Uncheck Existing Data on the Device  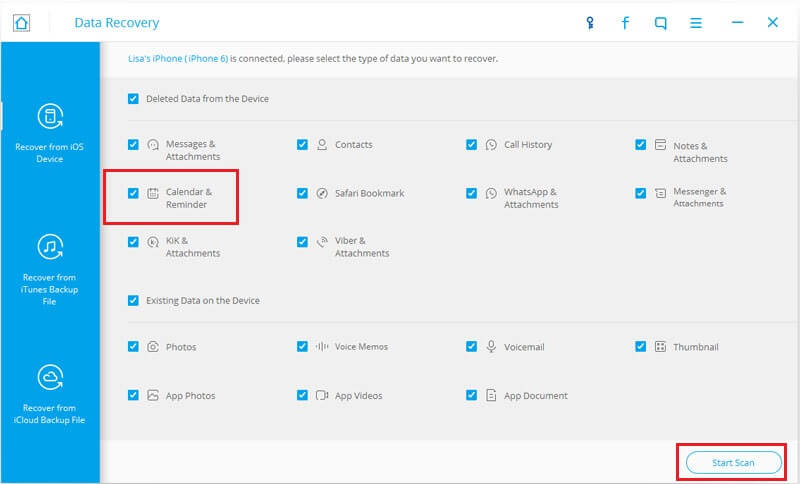click(x=133, y=300)
